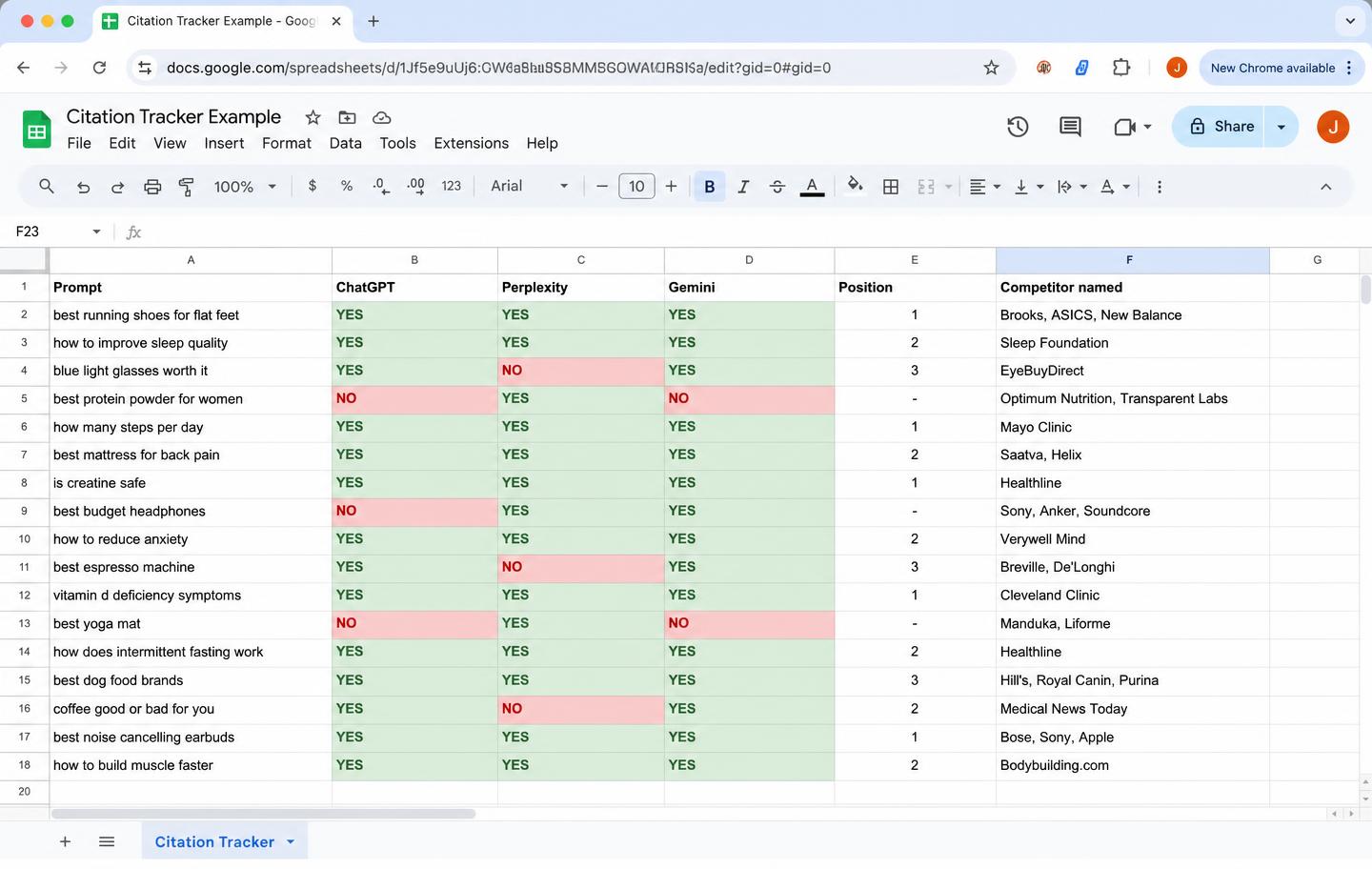Screen dimensions: 1372x869
Task: Click the print icon
Action: tap(152, 187)
